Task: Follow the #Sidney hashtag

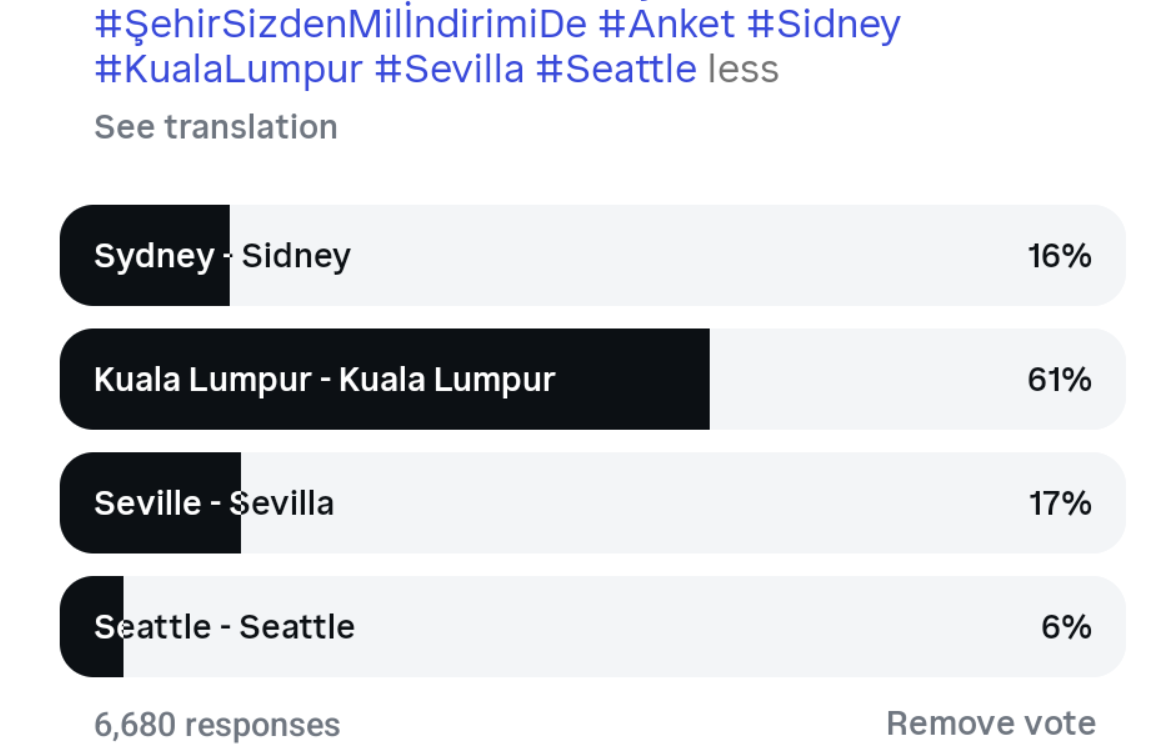Action: click(x=824, y=24)
